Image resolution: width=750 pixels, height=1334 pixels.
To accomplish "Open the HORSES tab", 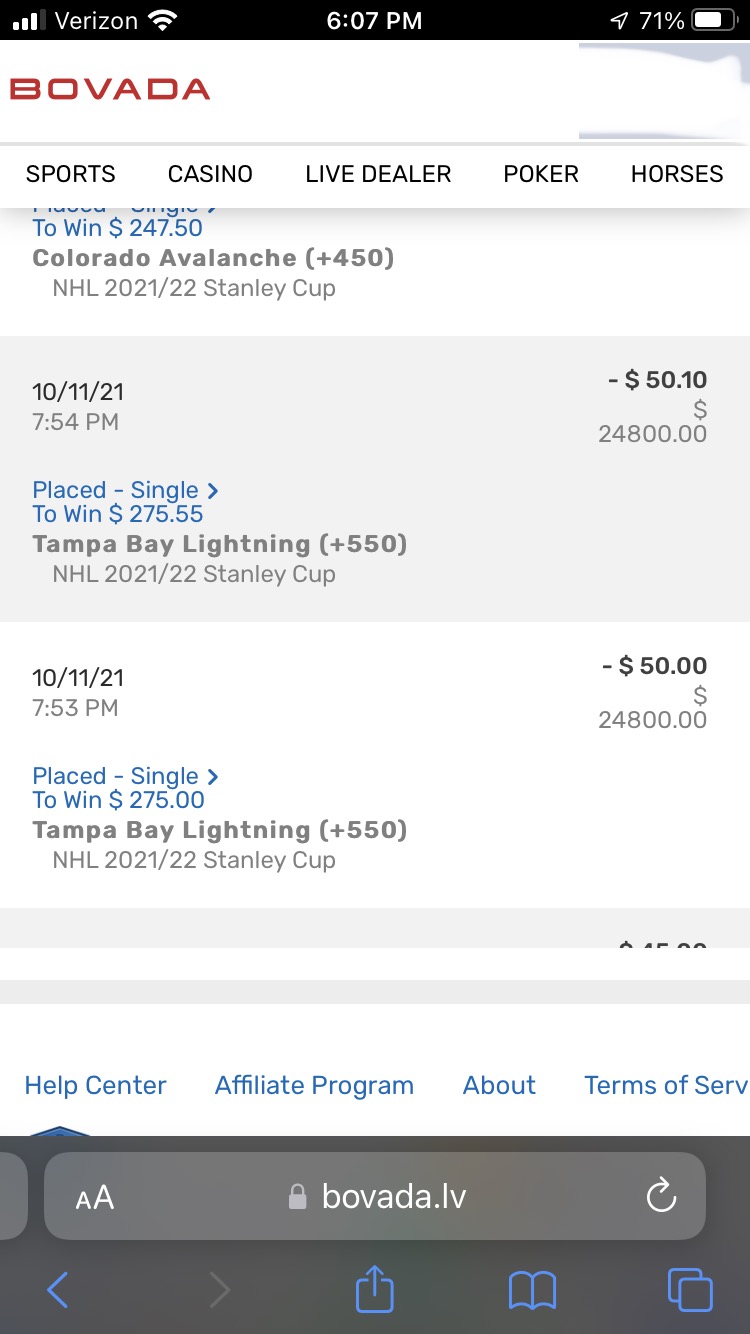I will coord(677,174).
